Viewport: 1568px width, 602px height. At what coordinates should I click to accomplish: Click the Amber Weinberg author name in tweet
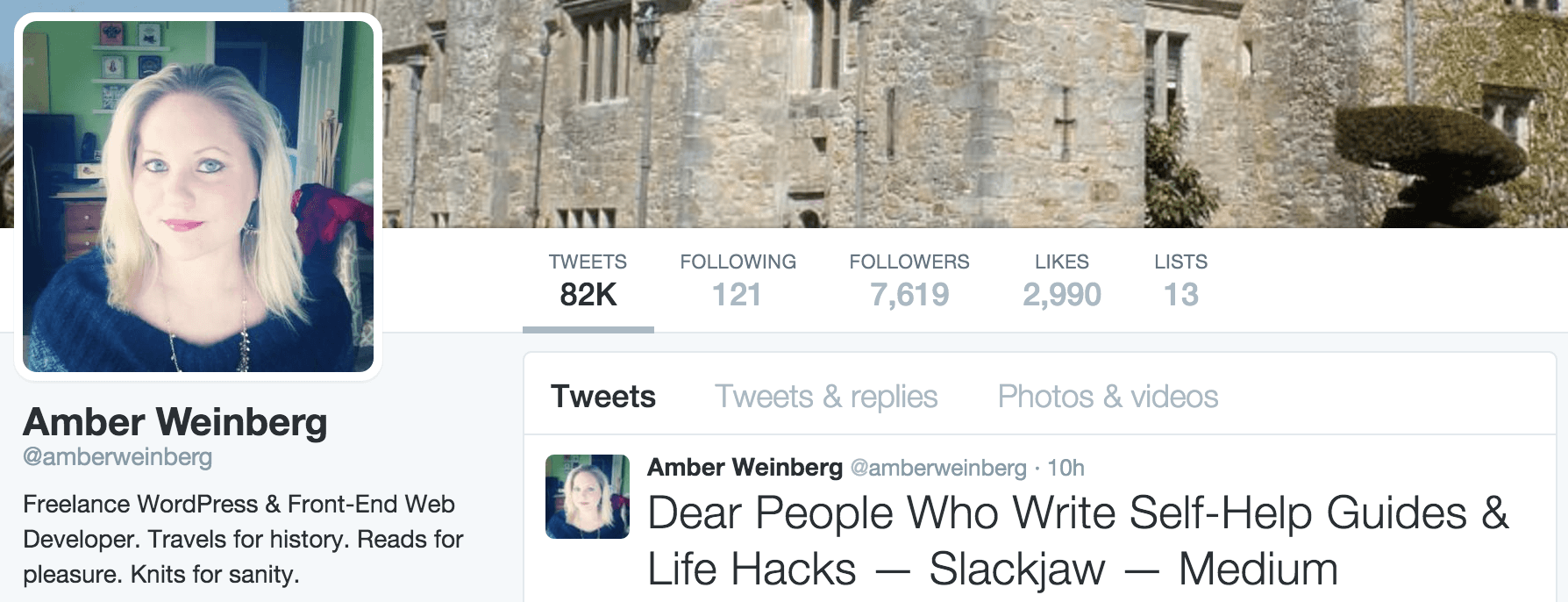coord(745,468)
